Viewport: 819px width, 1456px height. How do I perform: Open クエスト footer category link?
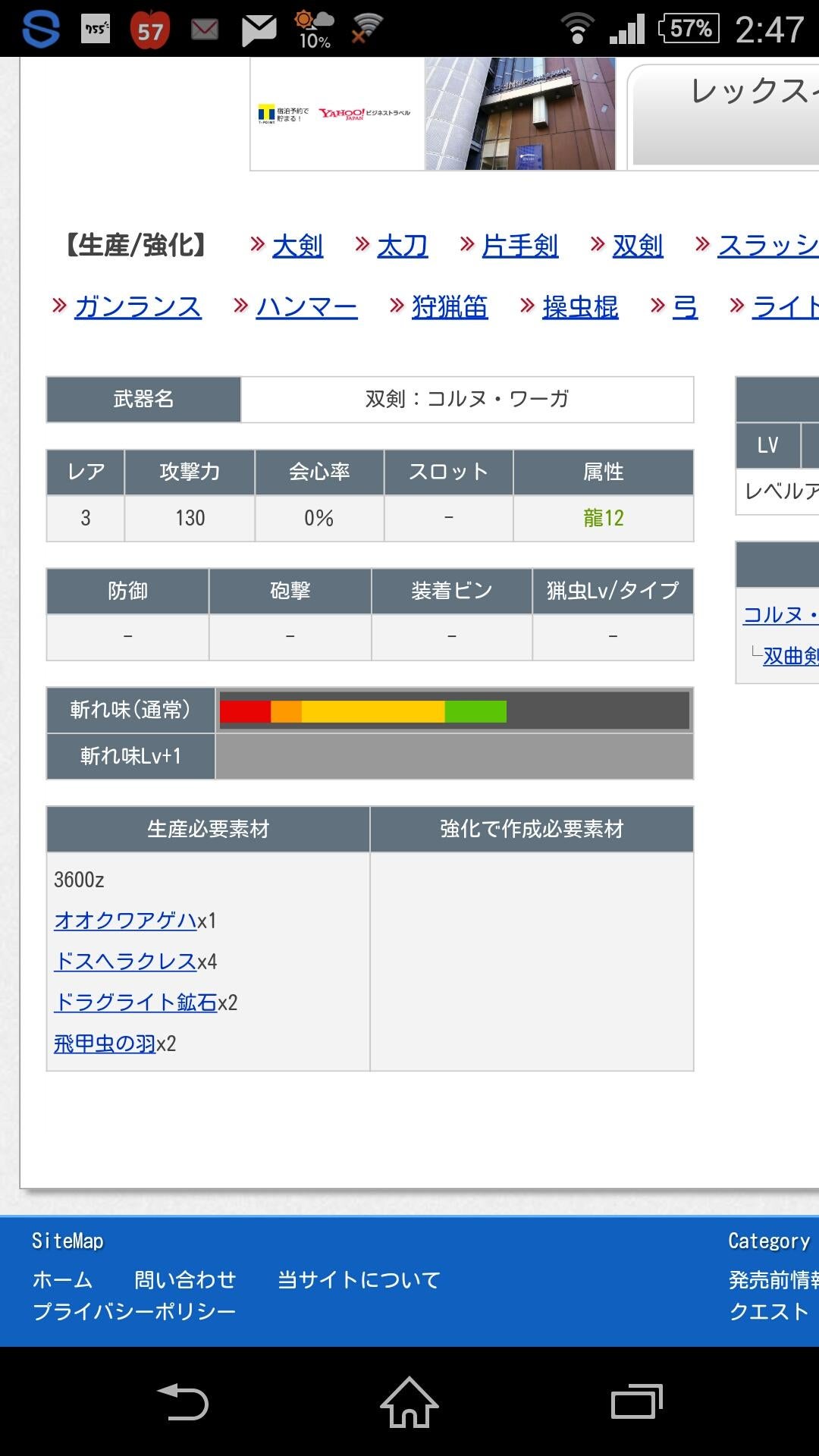[x=769, y=1311]
